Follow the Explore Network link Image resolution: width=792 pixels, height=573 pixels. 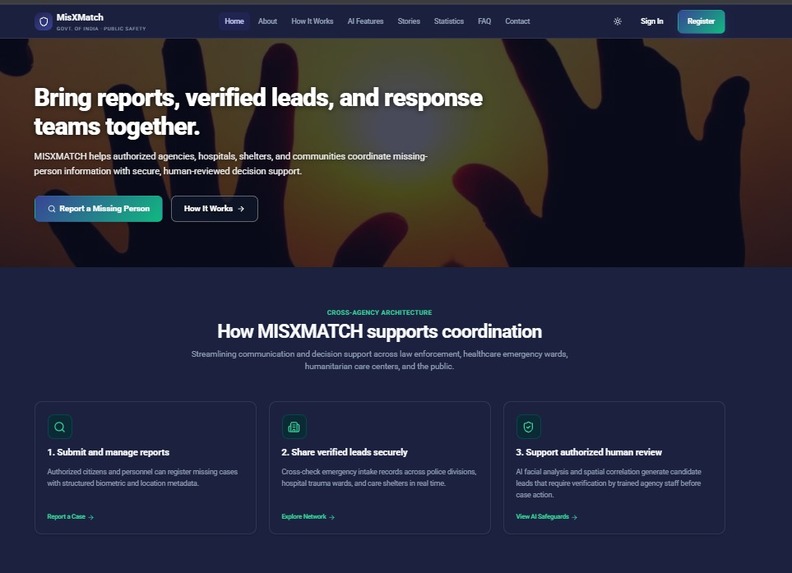308,516
